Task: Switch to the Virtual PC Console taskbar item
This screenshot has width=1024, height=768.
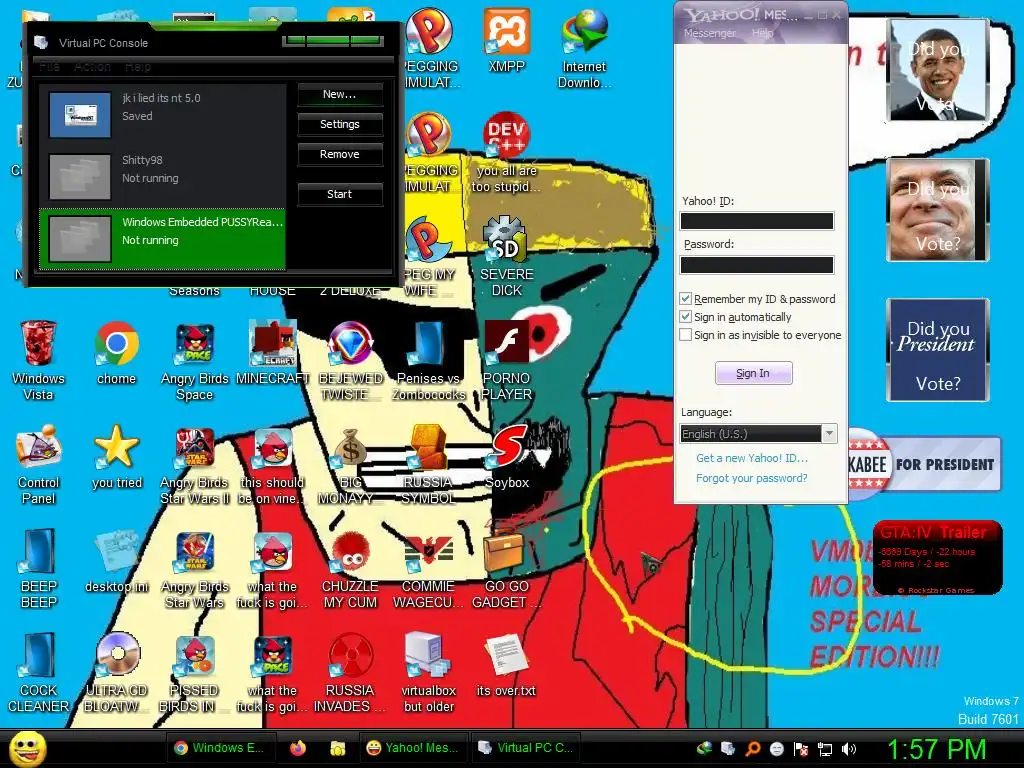Action: click(x=526, y=748)
